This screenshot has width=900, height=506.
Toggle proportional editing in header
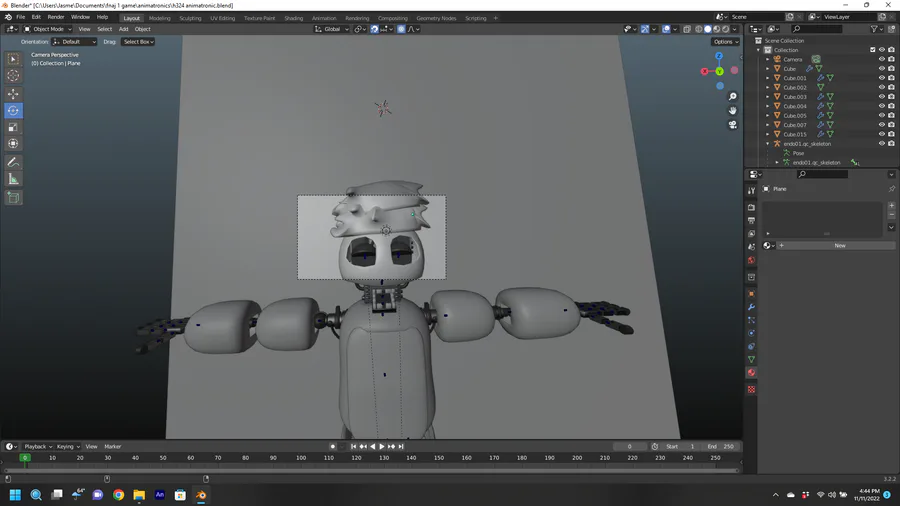pyautogui.click(x=401, y=29)
